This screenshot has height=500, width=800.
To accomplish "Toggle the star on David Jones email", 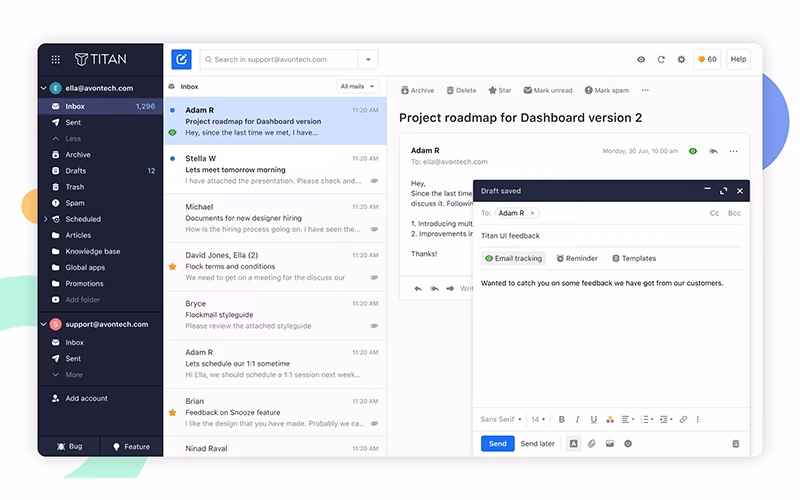I will tap(172, 267).
